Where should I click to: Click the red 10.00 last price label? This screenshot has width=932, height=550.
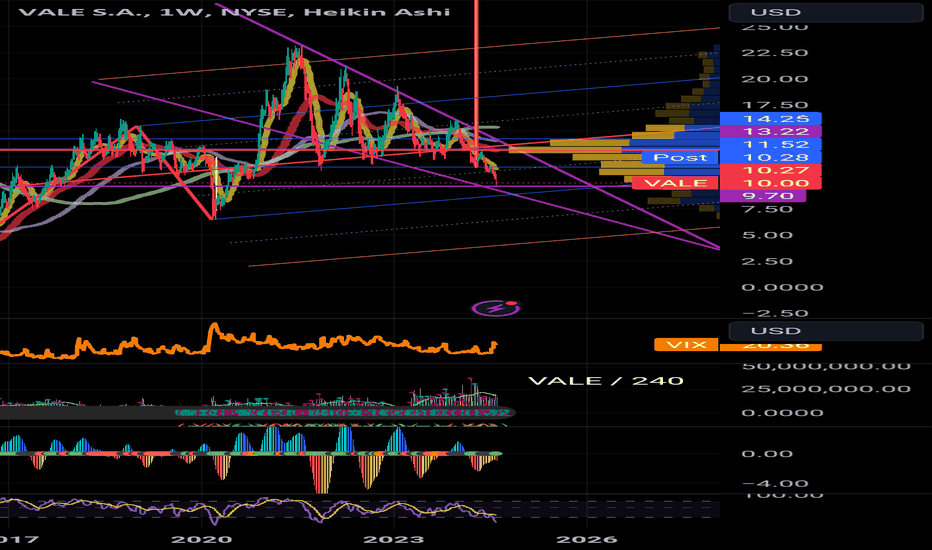[770, 183]
